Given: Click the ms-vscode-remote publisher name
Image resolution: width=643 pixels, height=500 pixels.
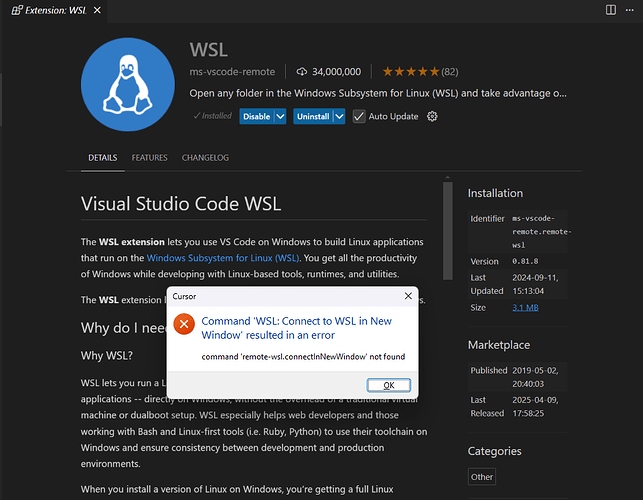Looking at the screenshot, I should pyautogui.click(x=232, y=72).
